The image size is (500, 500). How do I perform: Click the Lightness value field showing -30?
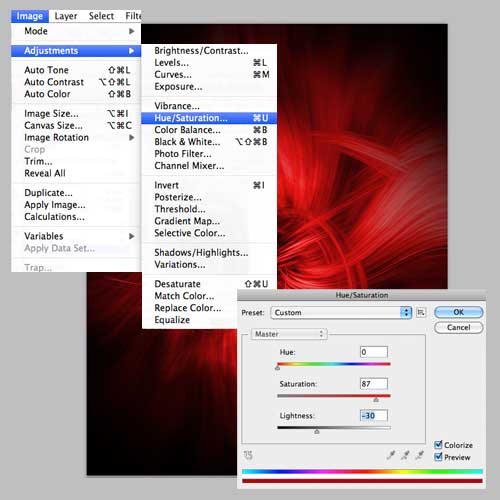click(374, 416)
